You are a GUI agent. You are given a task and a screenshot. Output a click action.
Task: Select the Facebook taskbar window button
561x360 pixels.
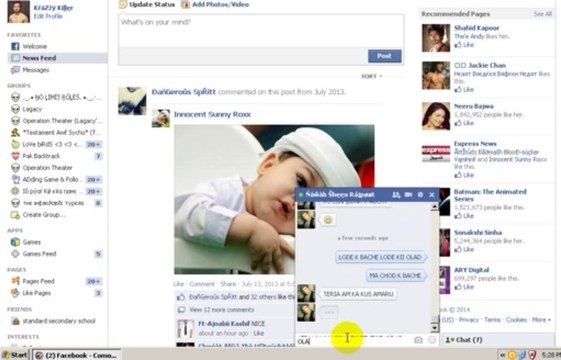point(77,355)
